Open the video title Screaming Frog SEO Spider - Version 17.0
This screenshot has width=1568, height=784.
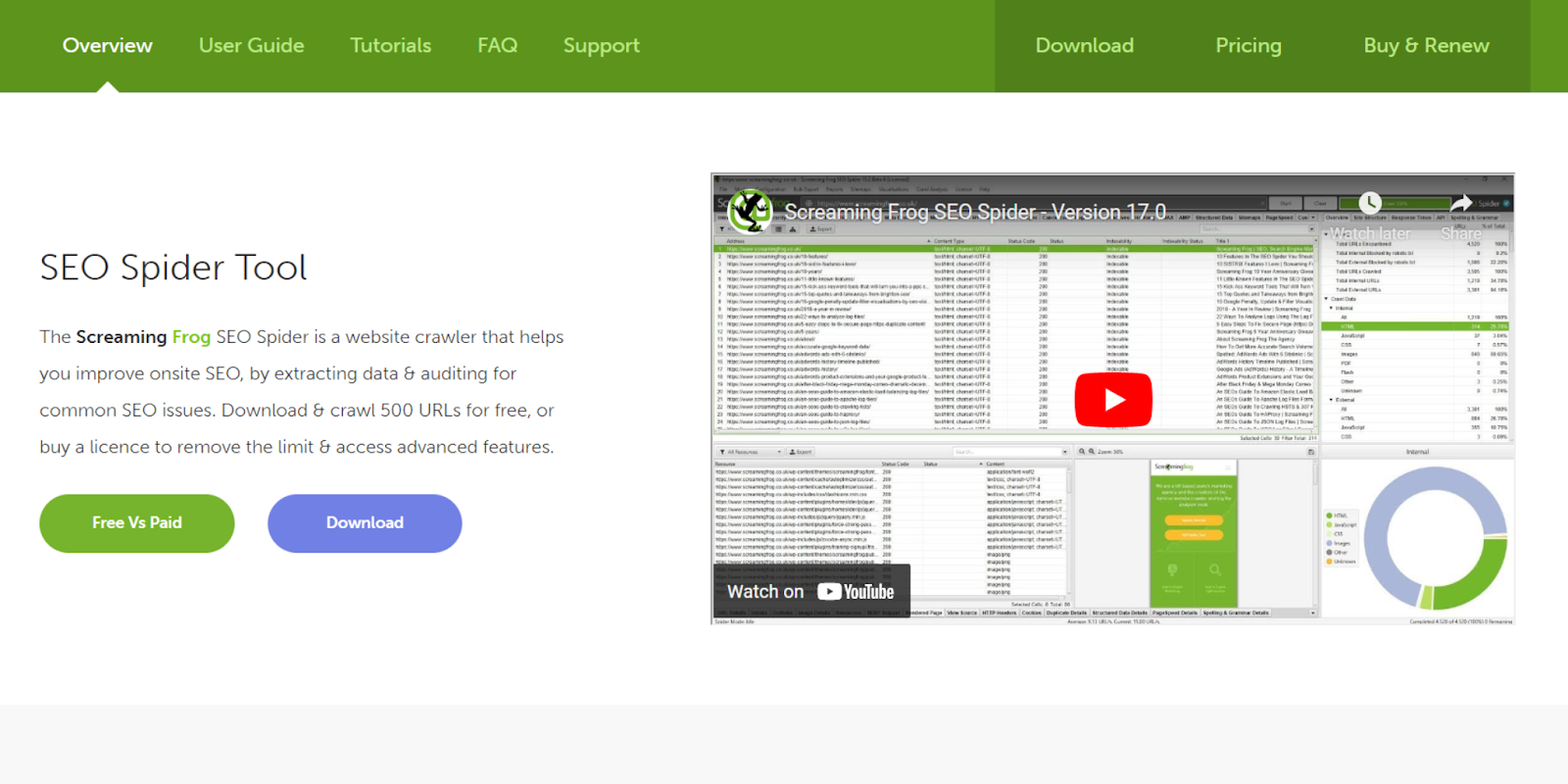(x=975, y=212)
